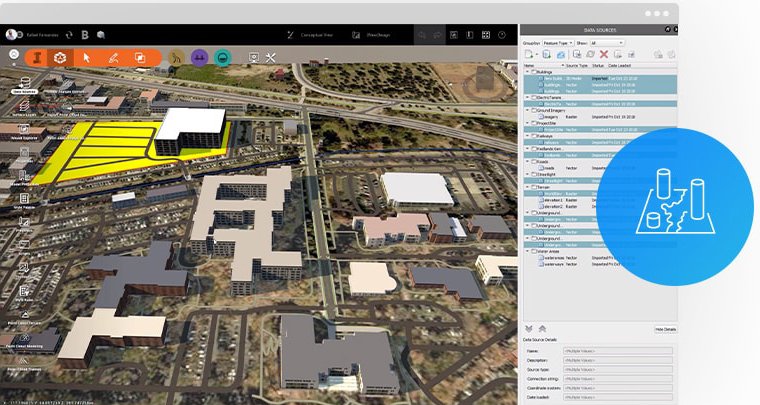Click the pencil edit tool in orange toolbar
This screenshot has height=405, width=760.
click(x=113, y=58)
